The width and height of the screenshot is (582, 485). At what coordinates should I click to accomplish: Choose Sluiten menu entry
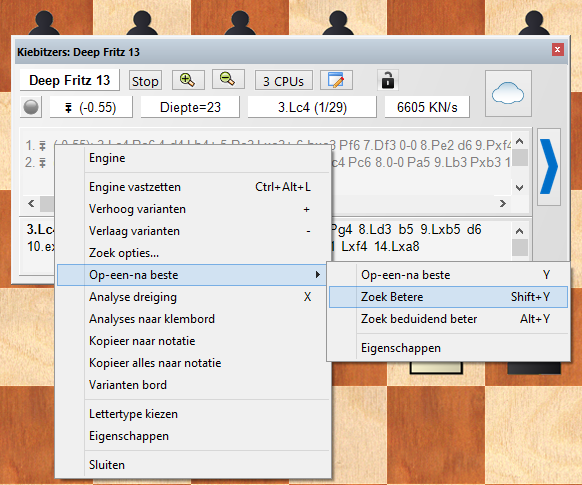tap(193, 465)
